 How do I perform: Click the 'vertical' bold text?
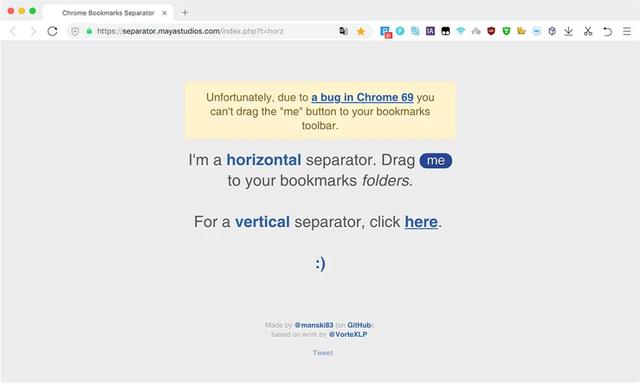262,222
